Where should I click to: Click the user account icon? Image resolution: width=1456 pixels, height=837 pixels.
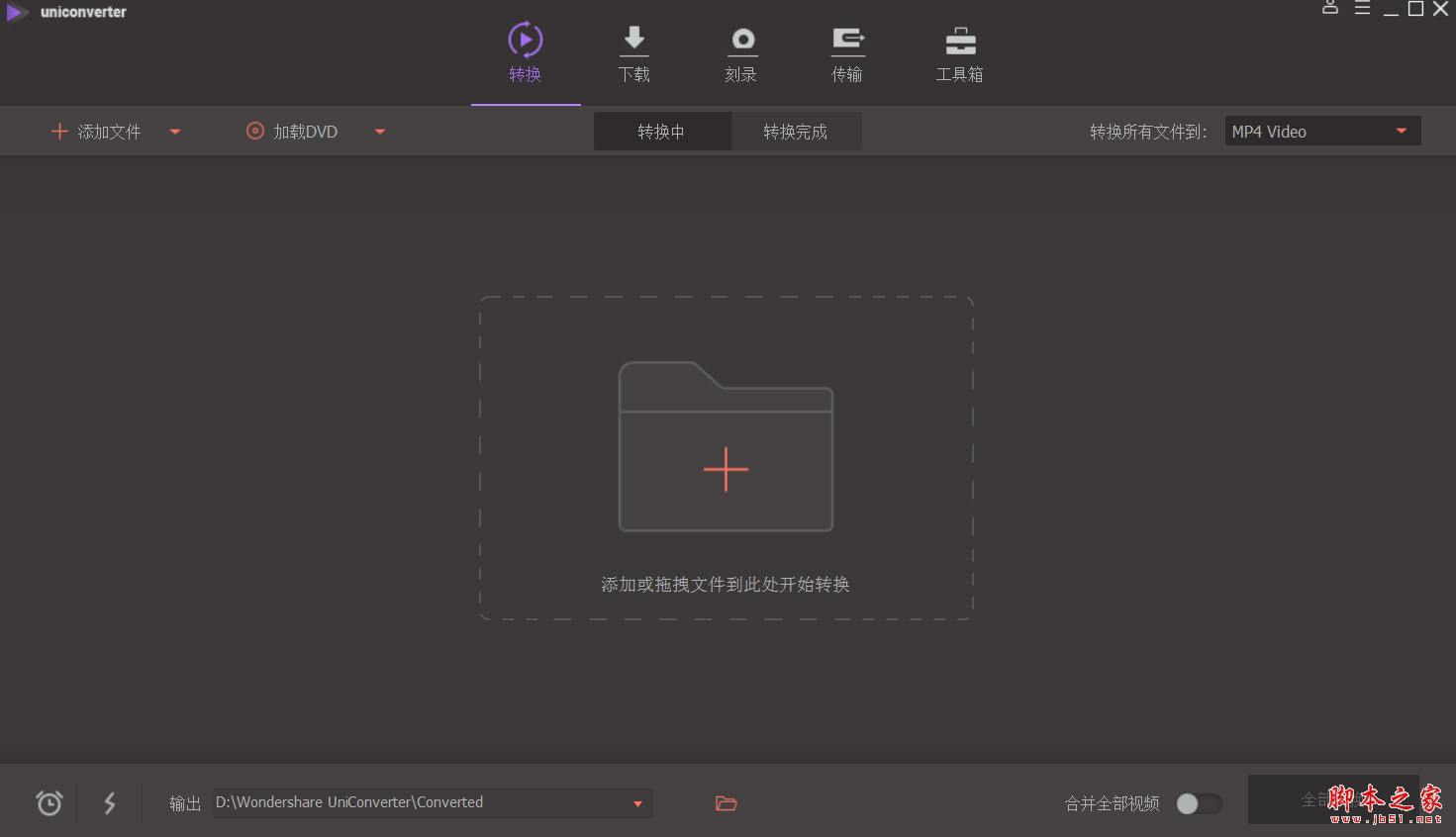(1330, 8)
